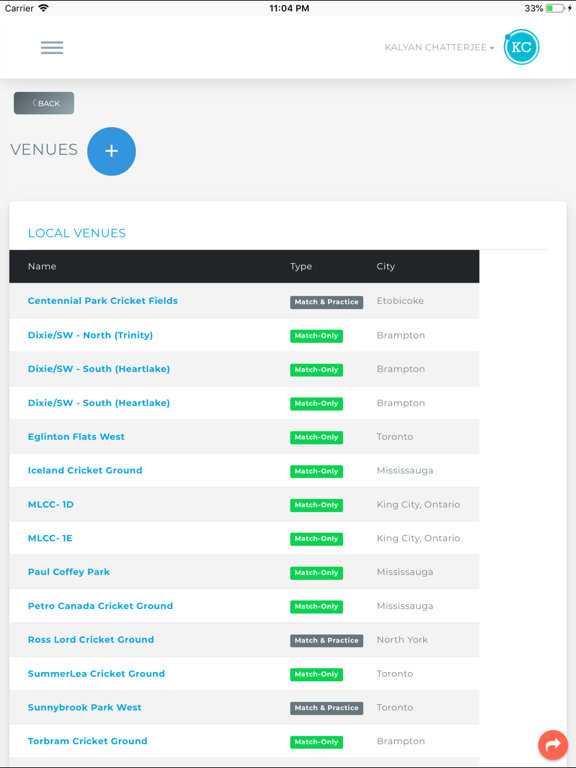Open Iceland Cricket Ground venue
Image resolution: width=576 pixels, height=768 pixels.
pyautogui.click(x=85, y=470)
